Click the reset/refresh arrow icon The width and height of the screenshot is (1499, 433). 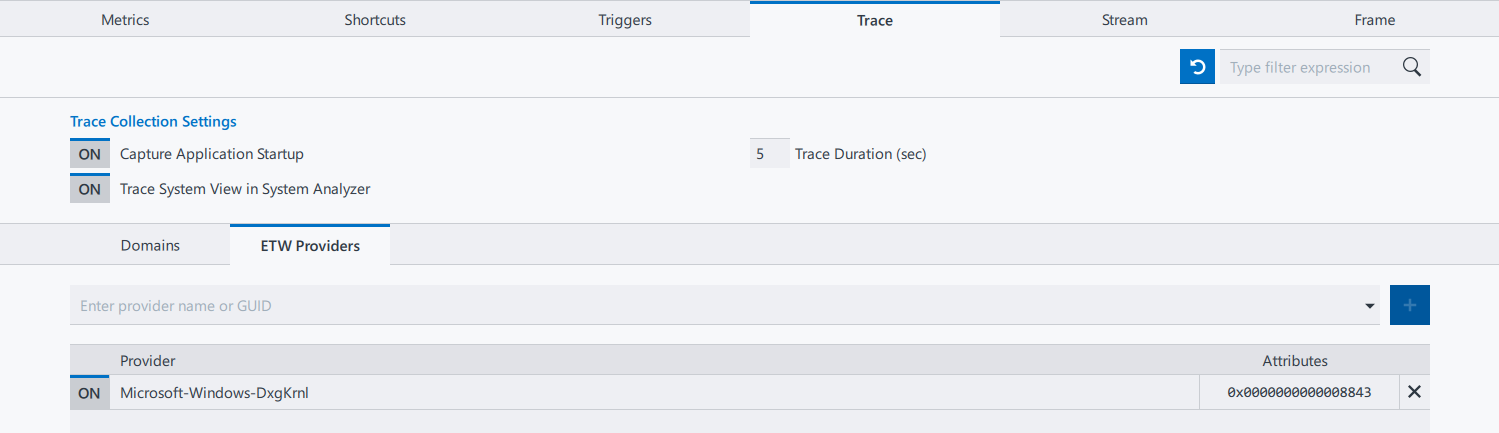pos(1197,67)
